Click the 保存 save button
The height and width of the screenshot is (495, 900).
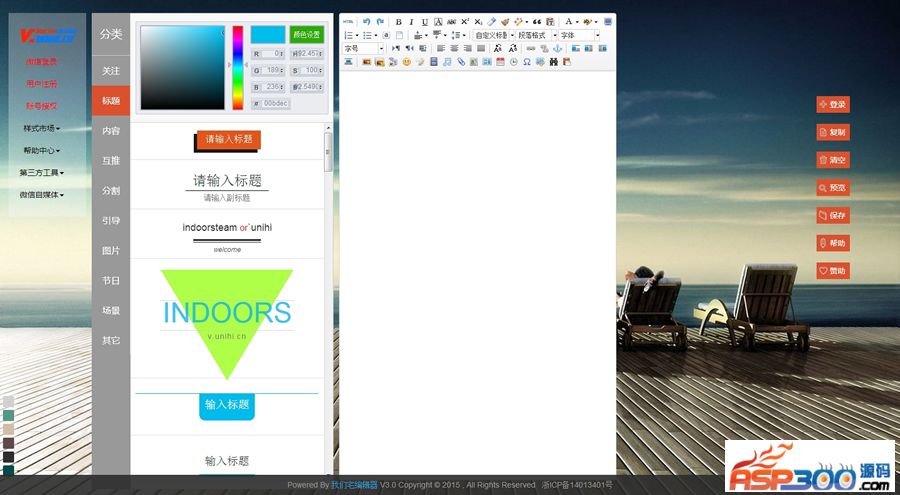(833, 215)
